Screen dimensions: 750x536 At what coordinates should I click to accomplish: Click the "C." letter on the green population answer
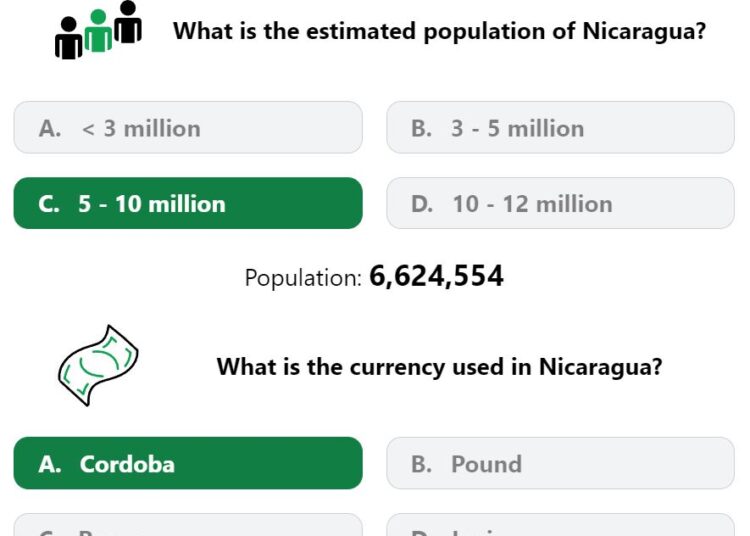49,204
